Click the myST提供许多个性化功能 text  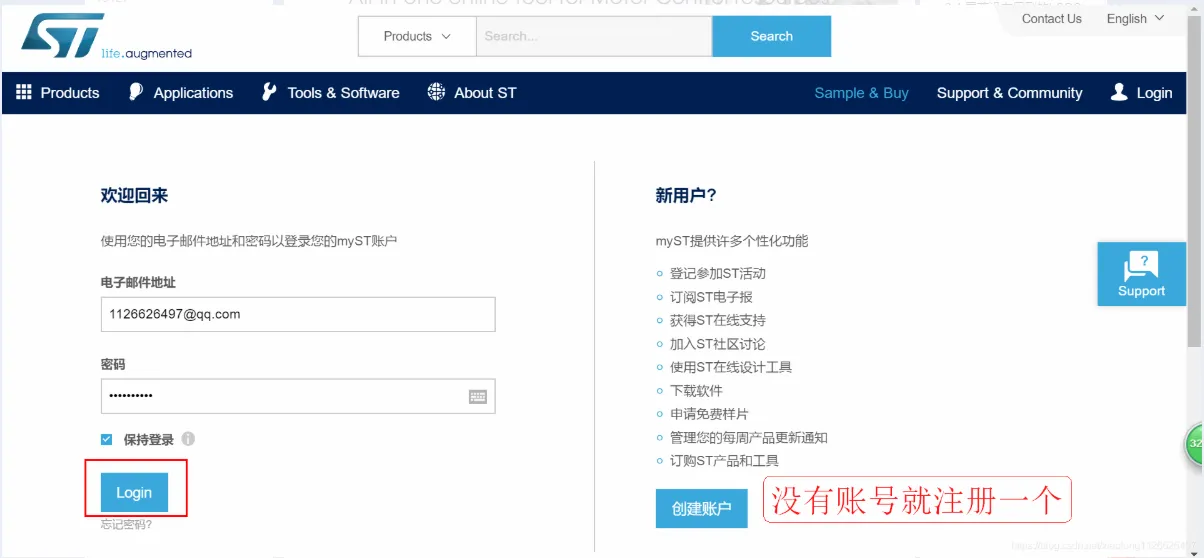732,241
